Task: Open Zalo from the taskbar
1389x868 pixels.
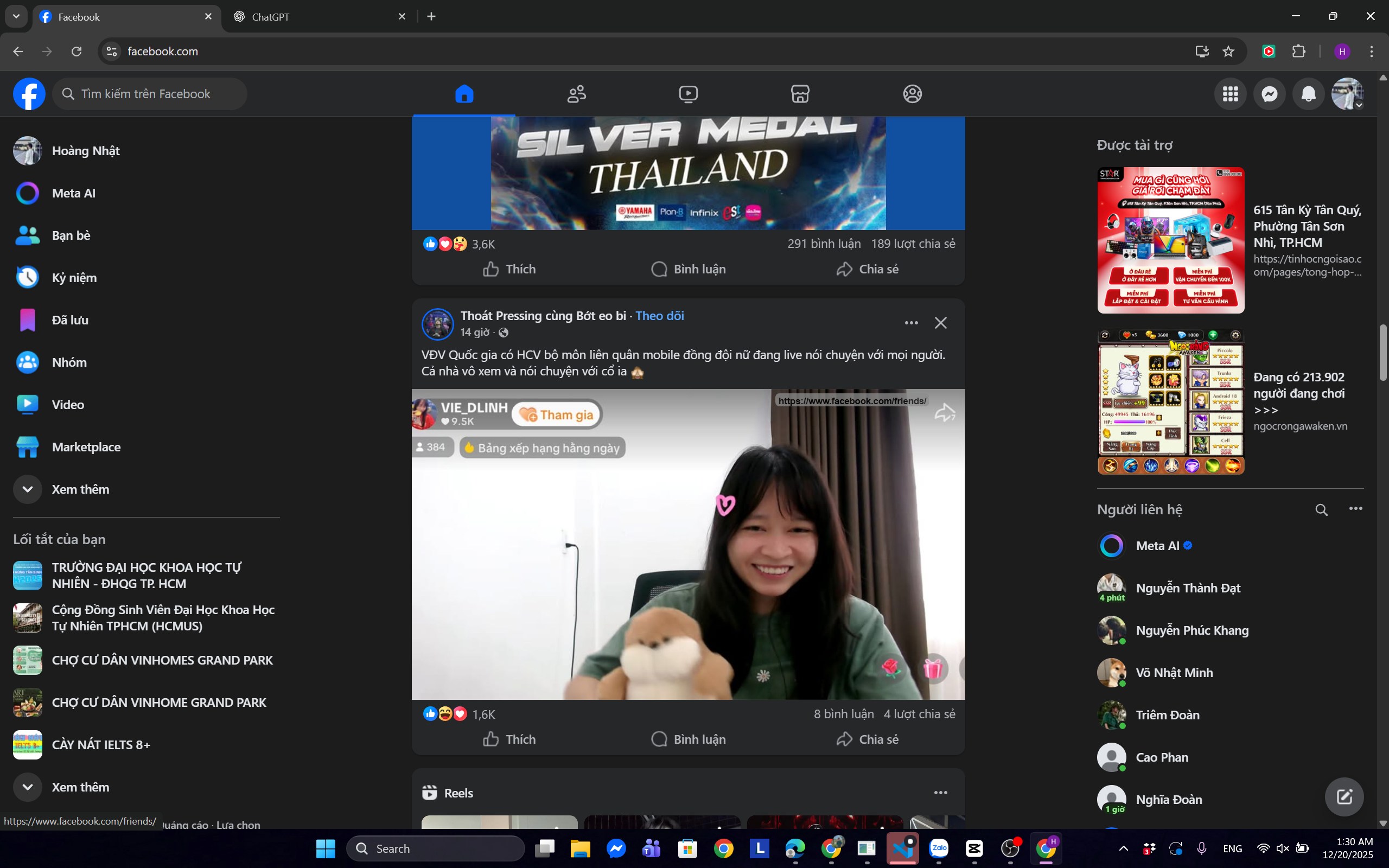Action: click(939, 848)
